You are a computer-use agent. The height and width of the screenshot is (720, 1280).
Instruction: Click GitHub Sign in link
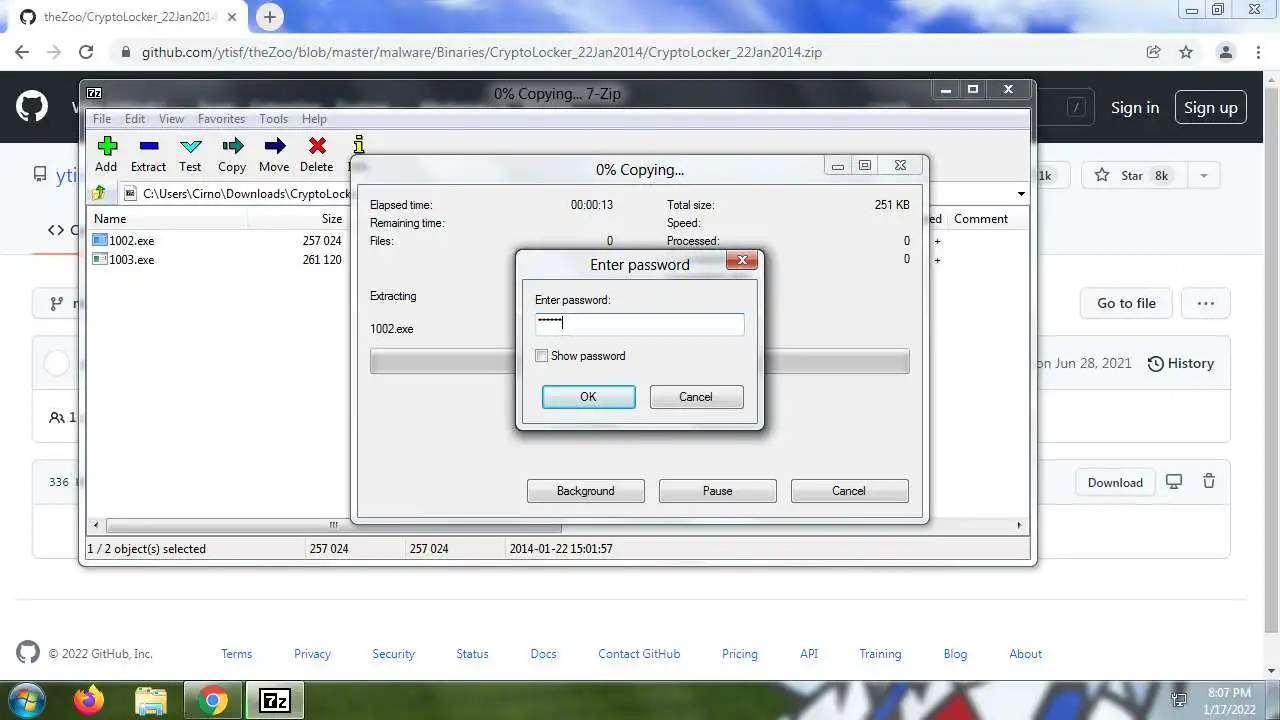pos(1135,108)
